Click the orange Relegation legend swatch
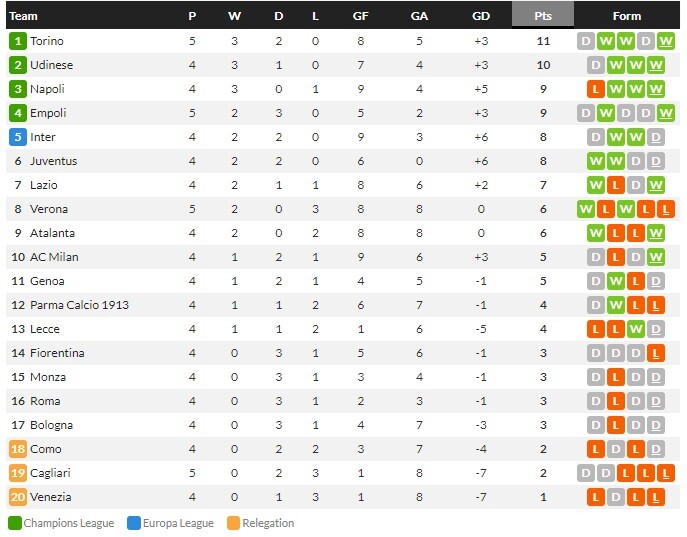The image size is (687, 537). click(x=233, y=523)
